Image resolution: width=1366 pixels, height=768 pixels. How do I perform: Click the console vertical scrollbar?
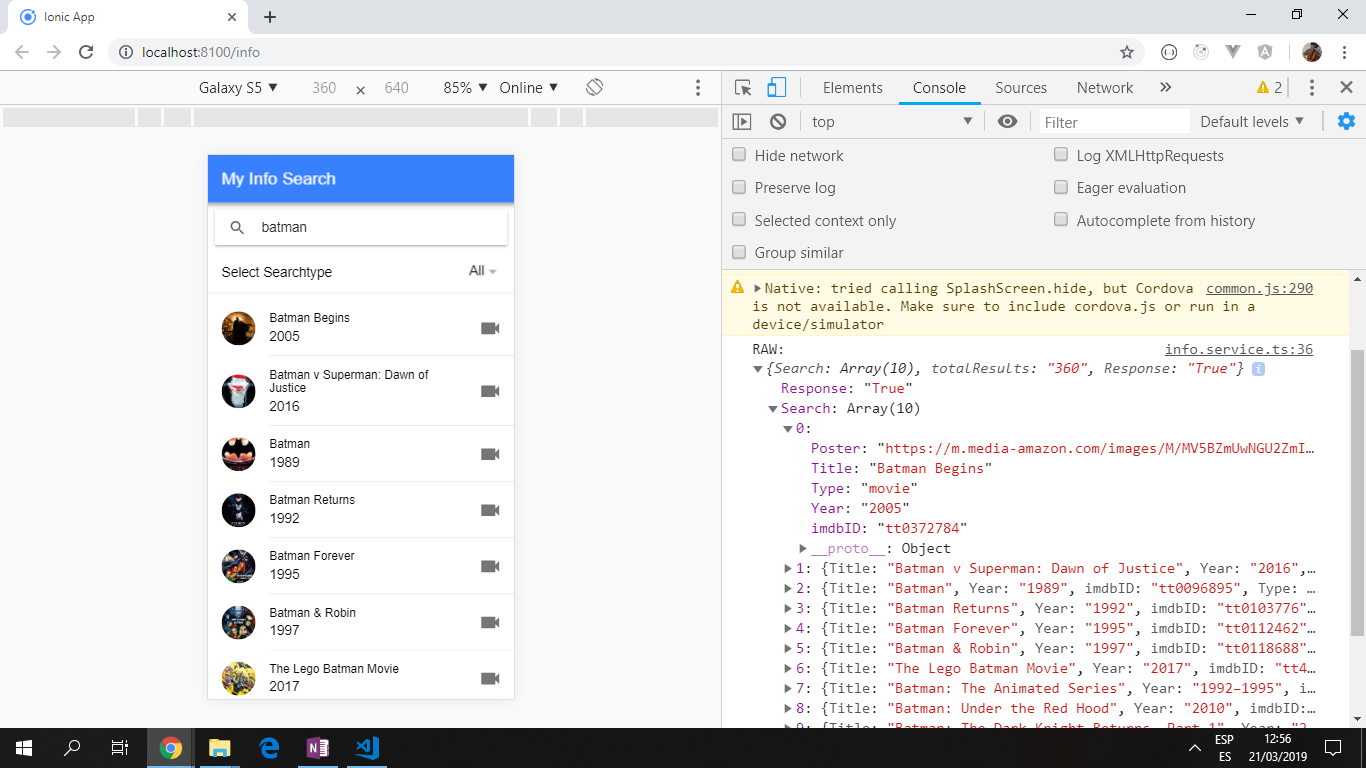click(1356, 493)
